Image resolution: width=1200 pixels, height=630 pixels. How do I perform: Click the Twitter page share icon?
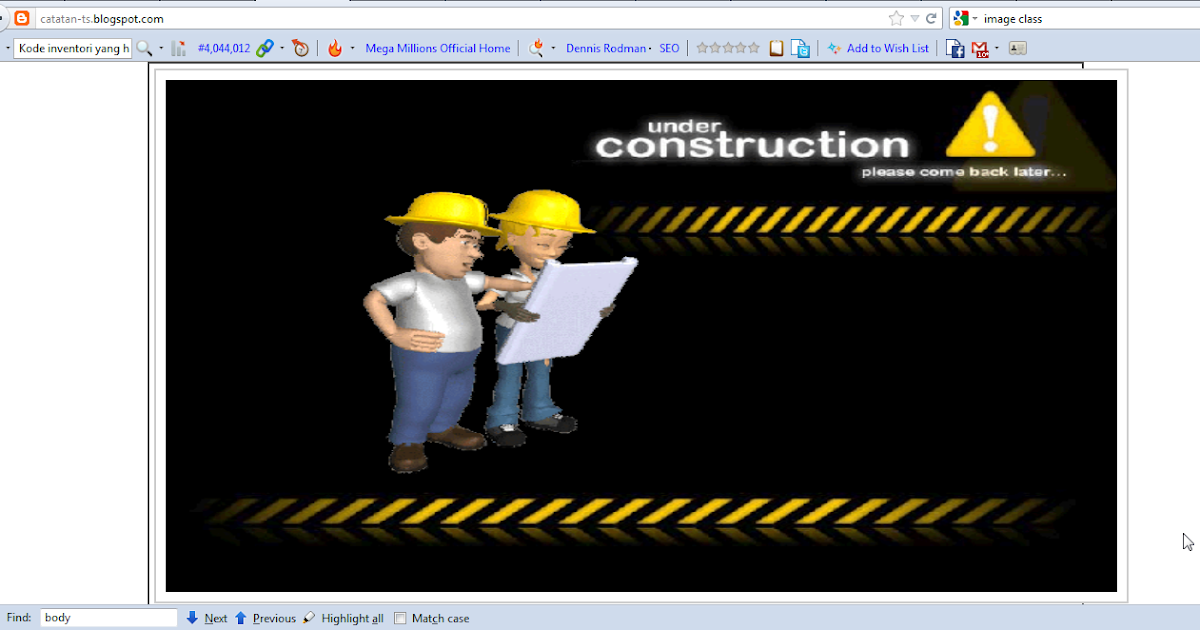pos(800,48)
